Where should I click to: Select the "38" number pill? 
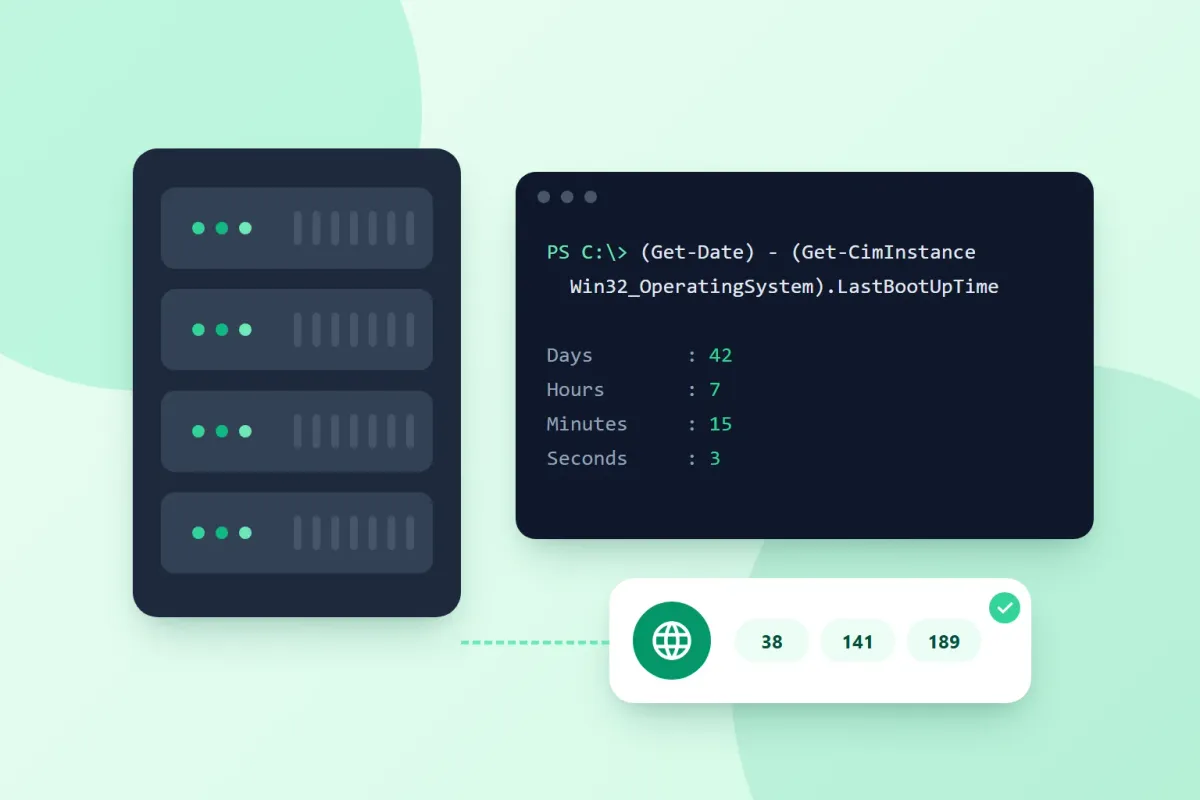click(x=772, y=641)
